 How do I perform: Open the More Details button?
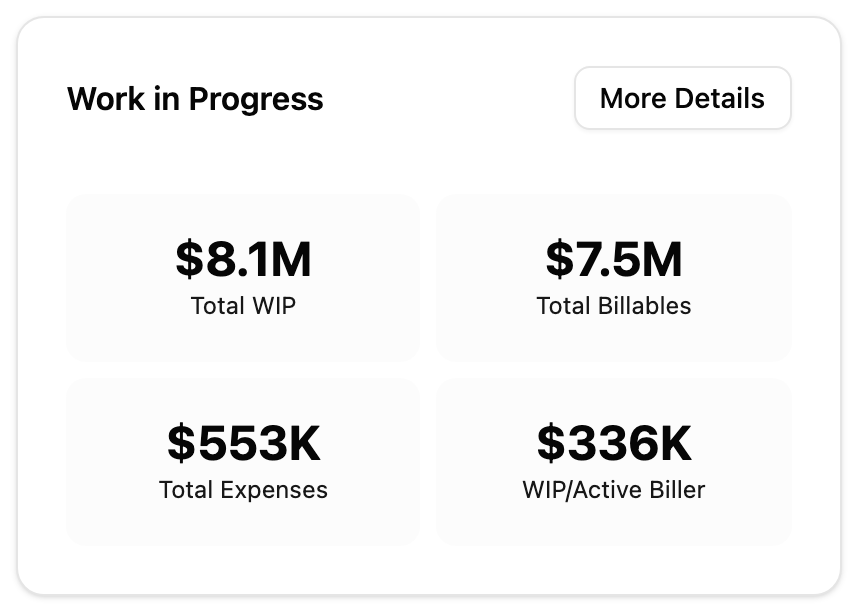(x=682, y=98)
